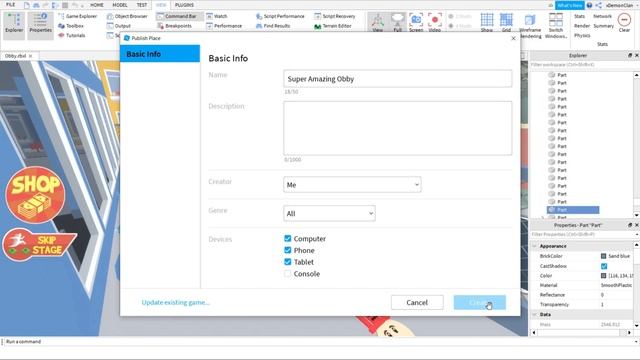Viewport: 640px width, 360px height.
Task: Click the Cancel button
Action: (417, 302)
